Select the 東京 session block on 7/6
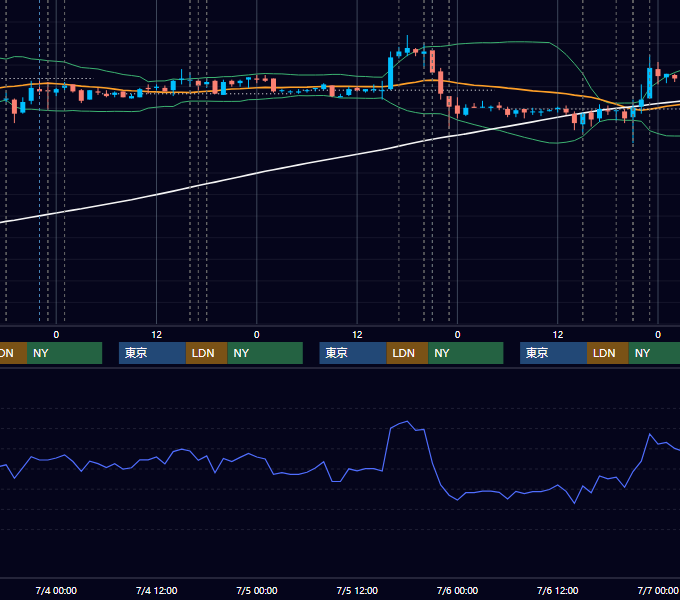The width and height of the screenshot is (680, 600). tap(553, 353)
